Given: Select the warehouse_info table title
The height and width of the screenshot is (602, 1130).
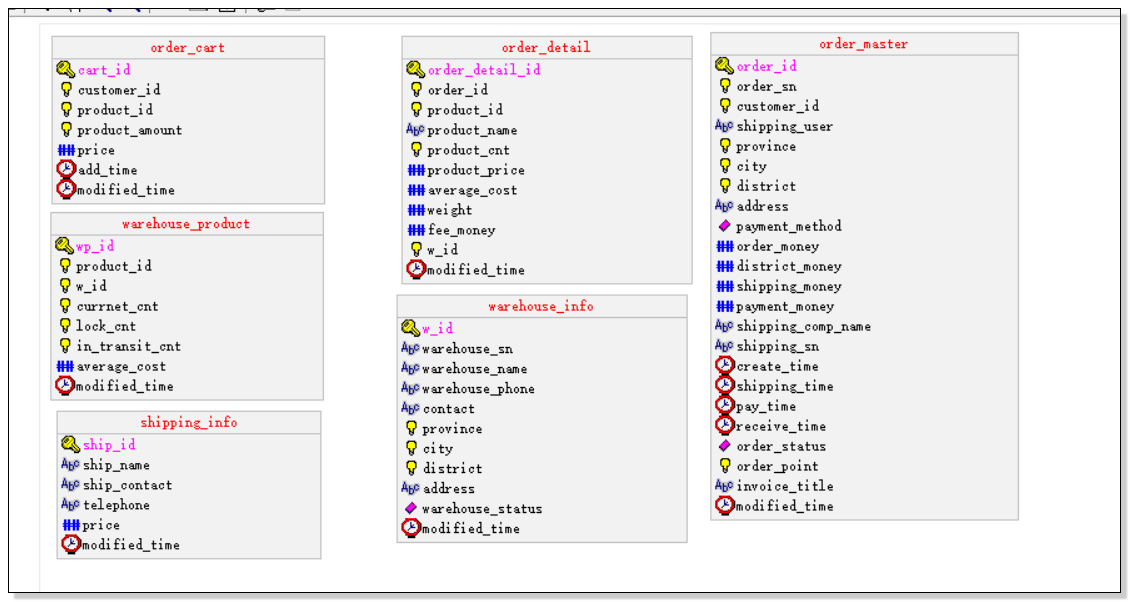Looking at the screenshot, I should click(x=540, y=306).
